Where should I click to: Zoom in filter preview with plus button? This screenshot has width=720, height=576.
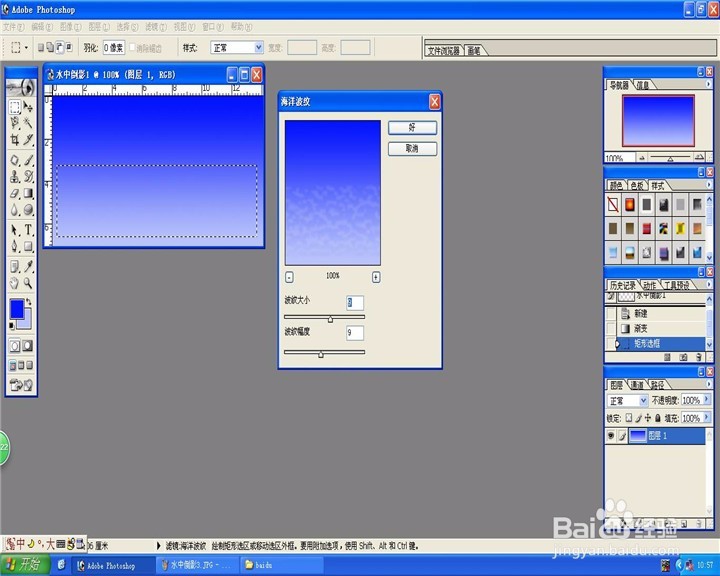(376, 277)
